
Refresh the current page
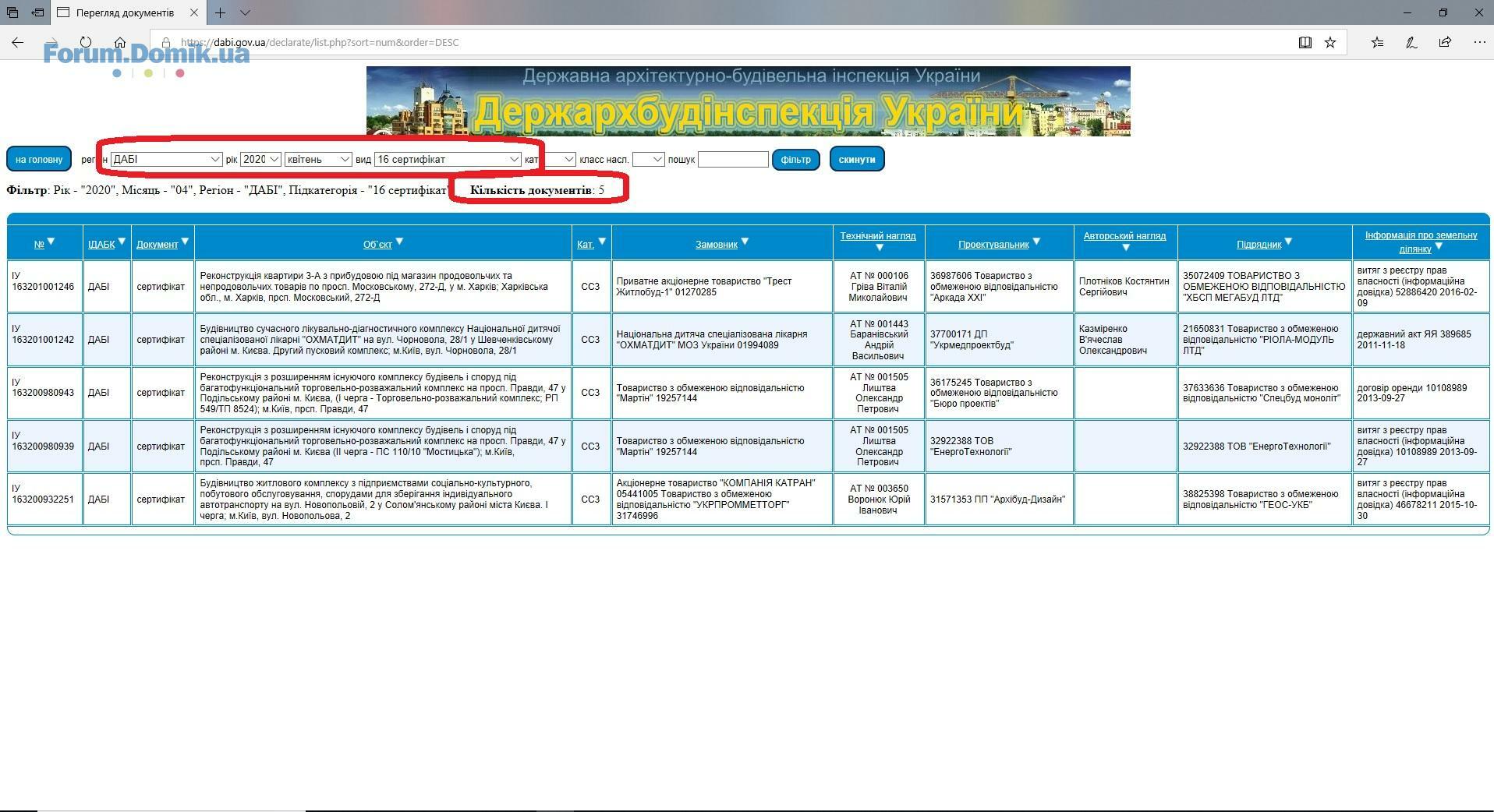point(86,42)
